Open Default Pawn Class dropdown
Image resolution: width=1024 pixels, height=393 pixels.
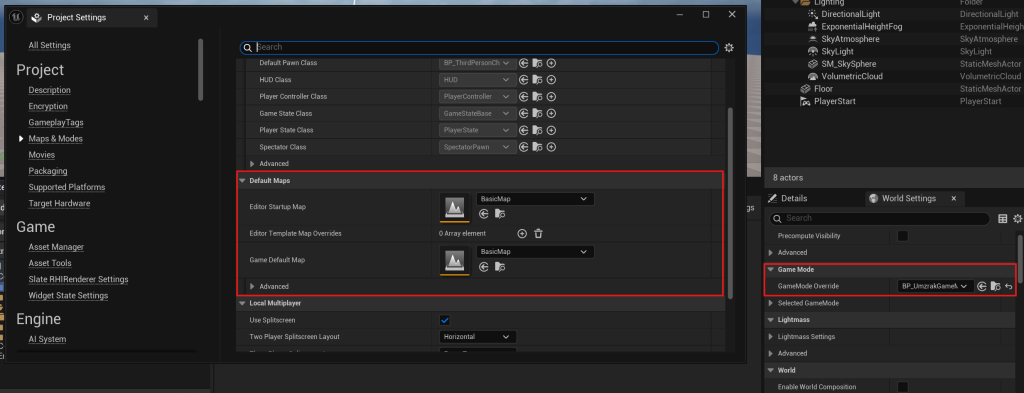477,63
